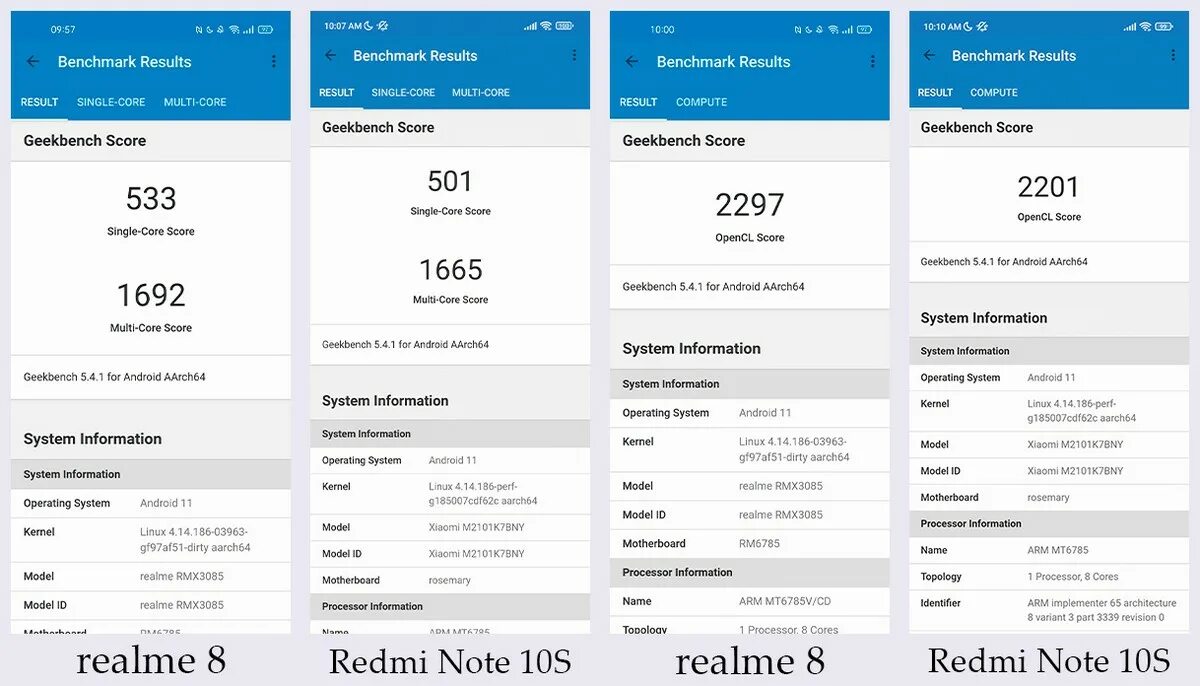Screen dimensions: 1200x686
Task: Tap Operating System row on the 10:10 AM screen
Action: [x=1049, y=378]
